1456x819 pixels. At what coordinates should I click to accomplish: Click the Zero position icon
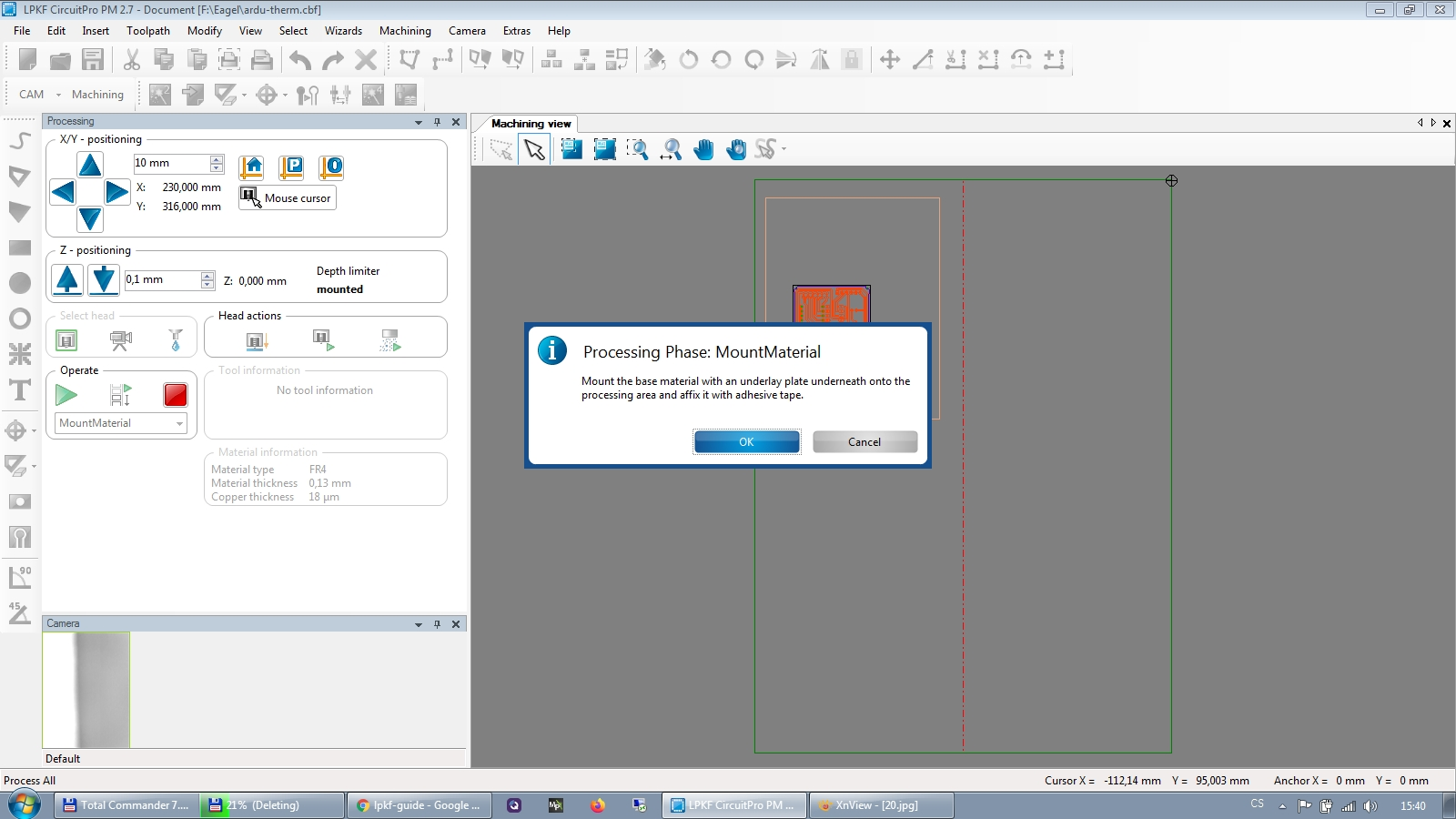coord(331,167)
